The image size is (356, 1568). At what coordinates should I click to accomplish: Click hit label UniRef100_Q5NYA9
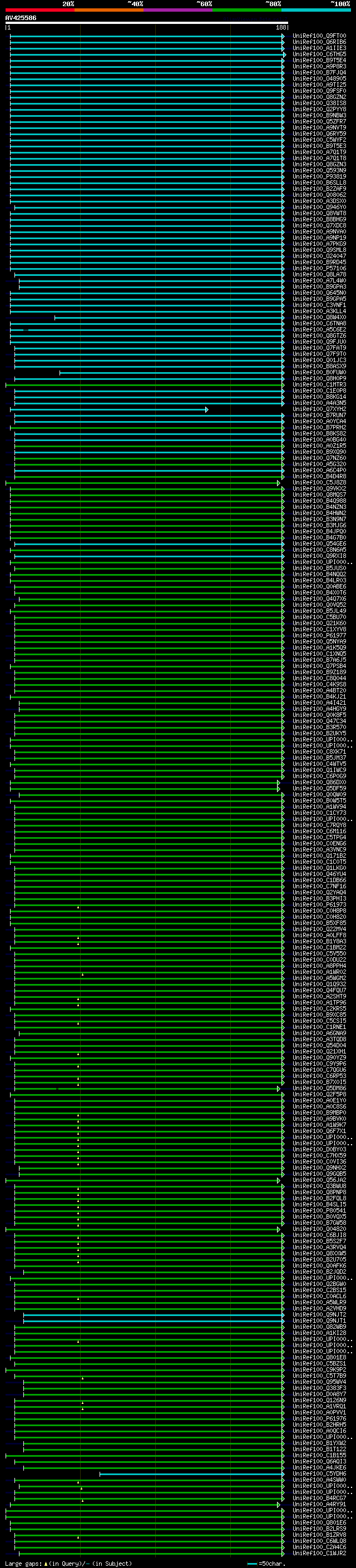point(319,641)
